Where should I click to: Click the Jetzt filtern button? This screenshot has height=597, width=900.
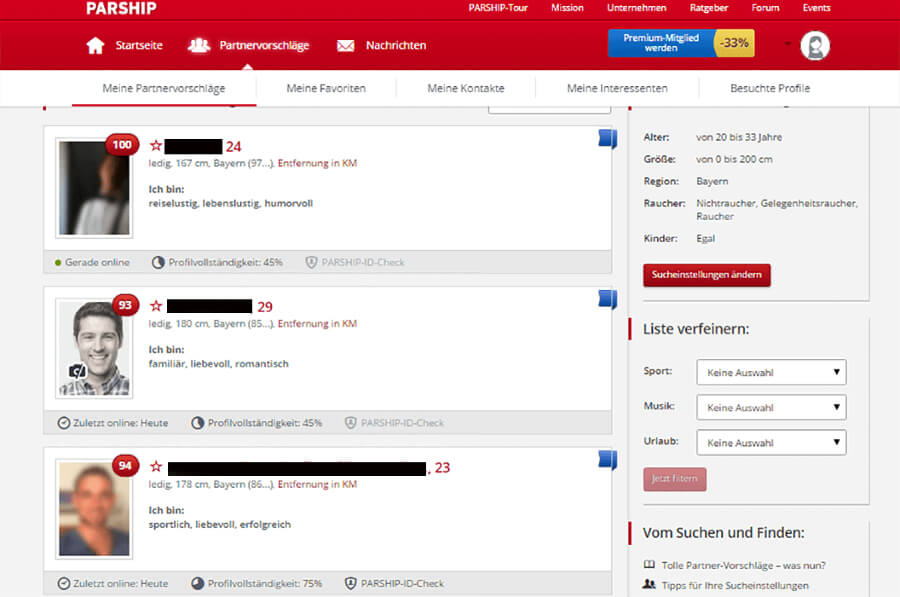pos(674,479)
